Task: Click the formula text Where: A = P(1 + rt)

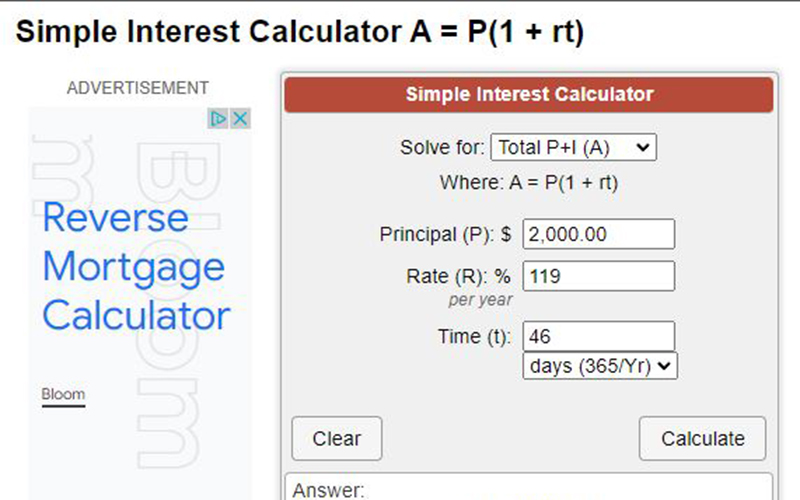Action: pyautogui.click(x=529, y=183)
